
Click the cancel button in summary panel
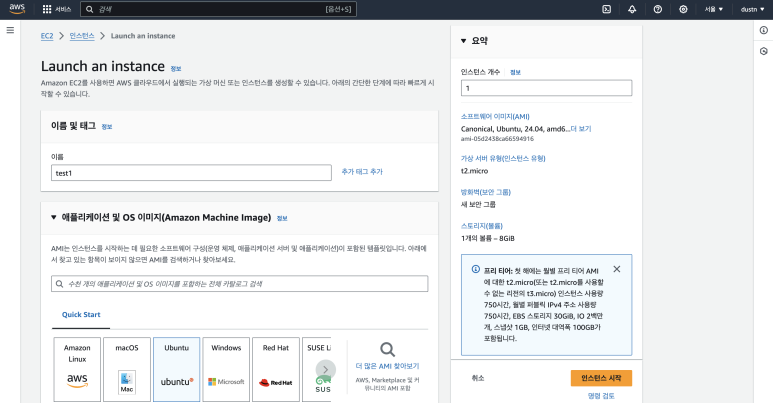click(x=478, y=378)
